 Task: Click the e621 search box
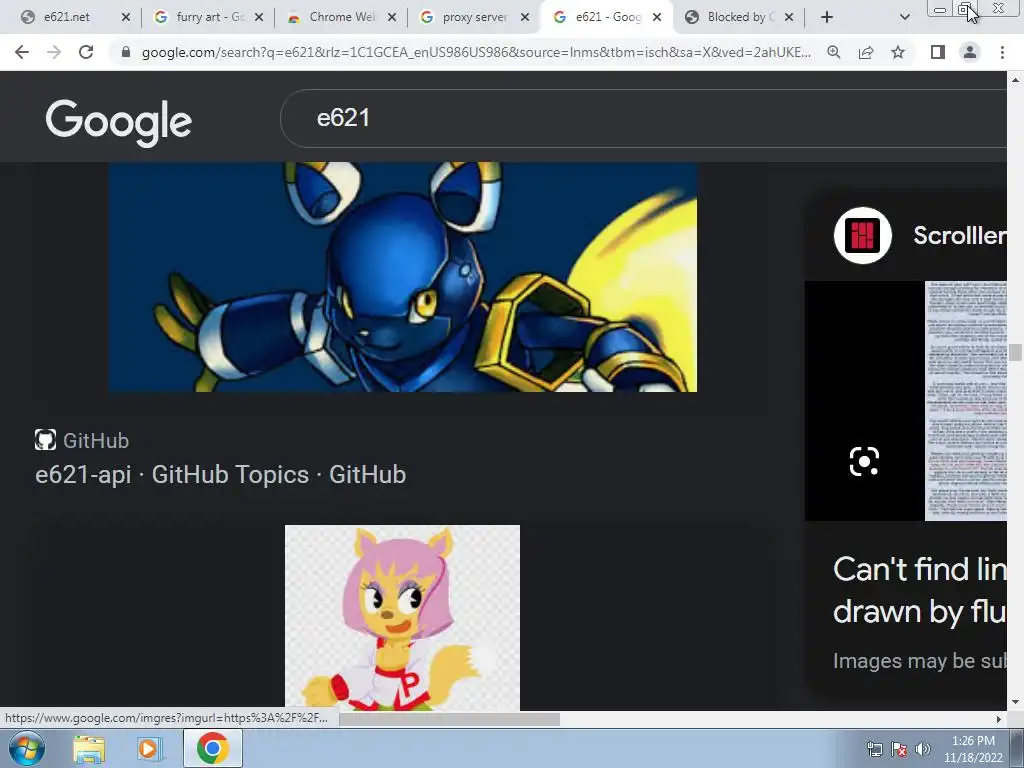643,118
